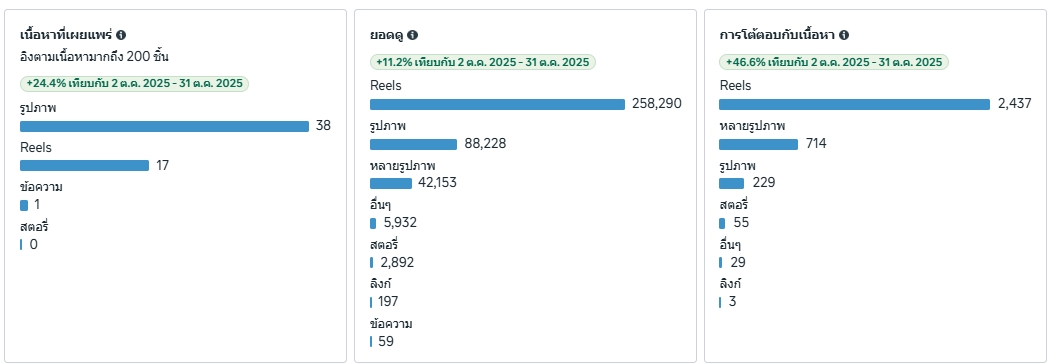Select the รูปภาพ bar showing 38
This screenshot has width=1053, height=364.
pyautogui.click(x=165, y=126)
